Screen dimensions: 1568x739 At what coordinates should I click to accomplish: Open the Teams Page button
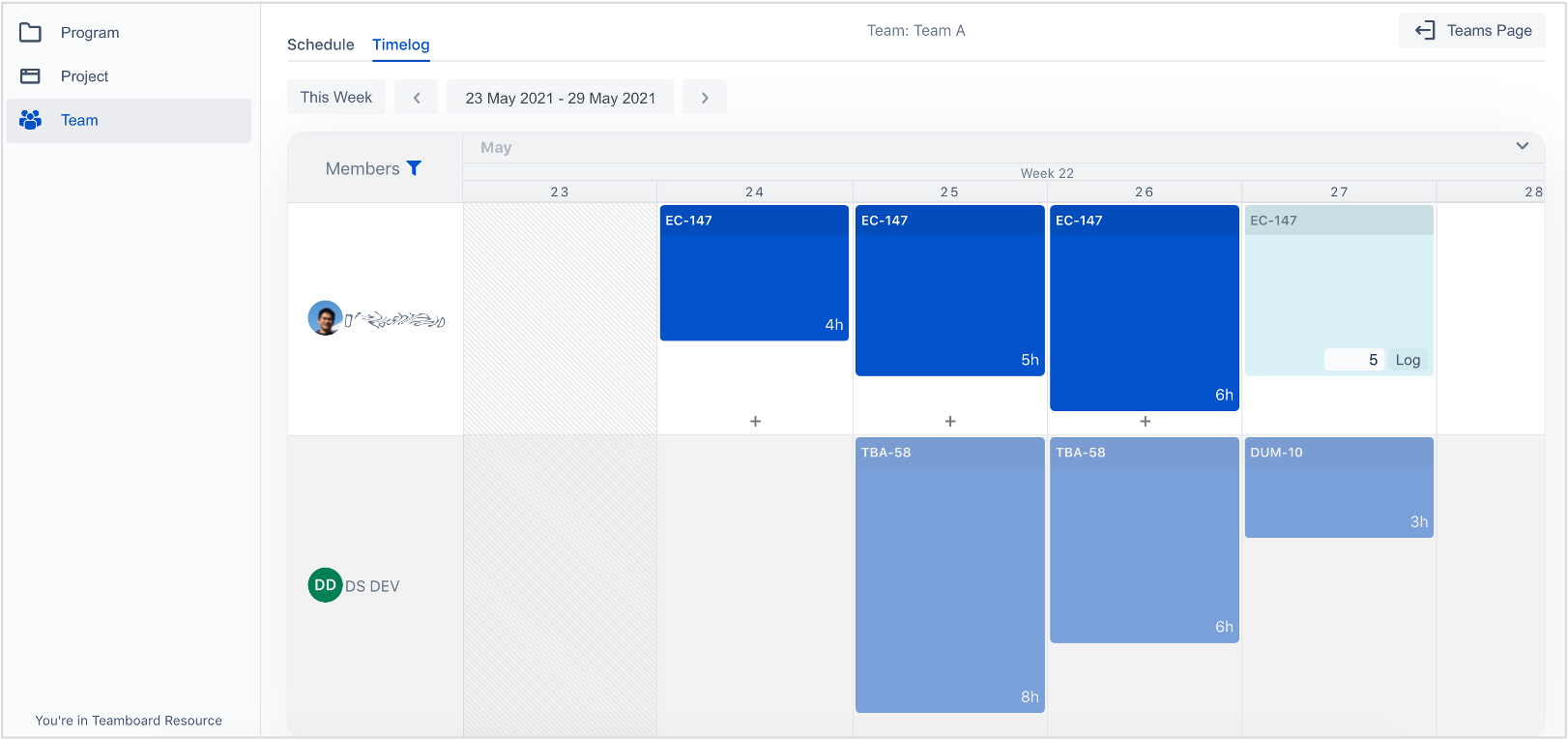tap(1471, 30)
